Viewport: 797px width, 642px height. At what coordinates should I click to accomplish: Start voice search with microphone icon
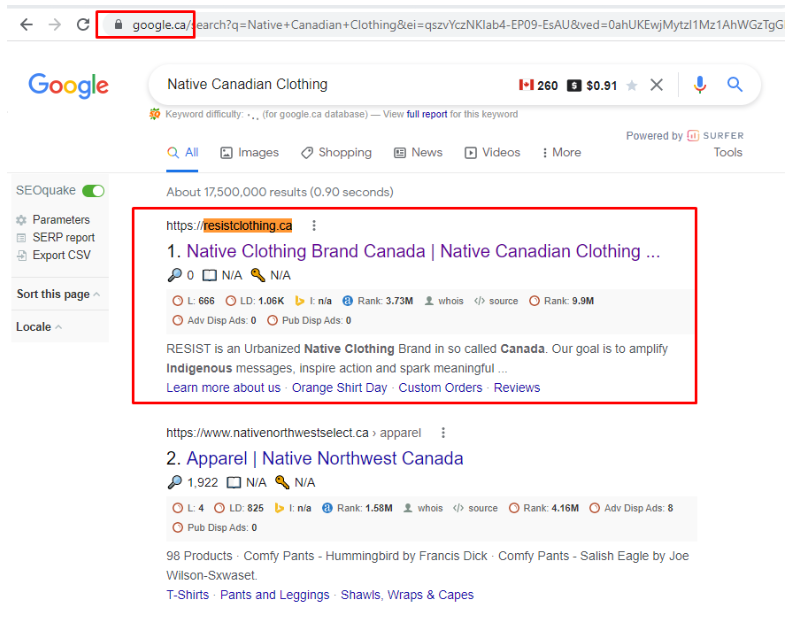[x=699, y=85]
